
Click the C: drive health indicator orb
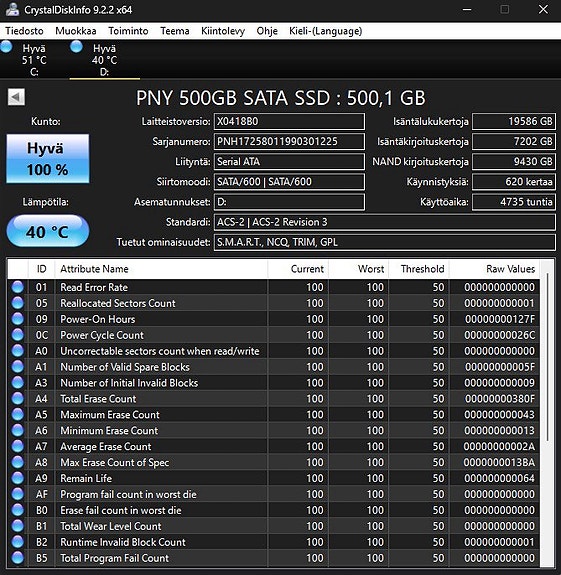[6, 47]
